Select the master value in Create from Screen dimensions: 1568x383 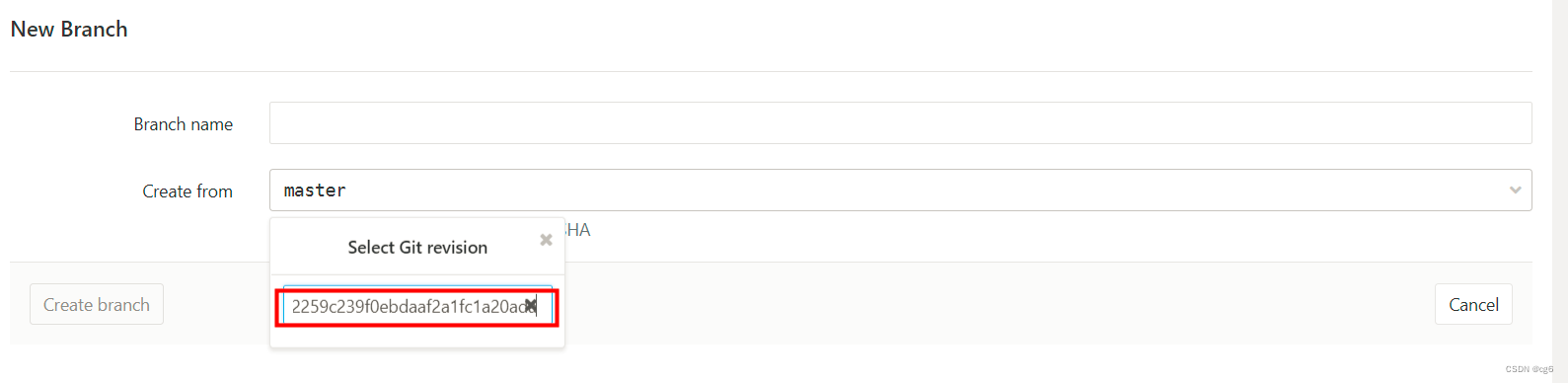[315, 191]
